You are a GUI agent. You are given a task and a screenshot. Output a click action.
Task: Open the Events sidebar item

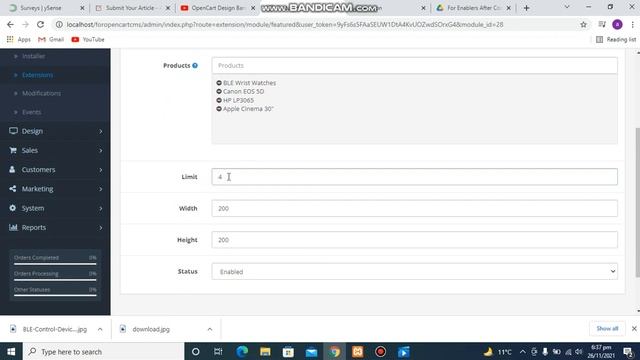click(31, 112)
